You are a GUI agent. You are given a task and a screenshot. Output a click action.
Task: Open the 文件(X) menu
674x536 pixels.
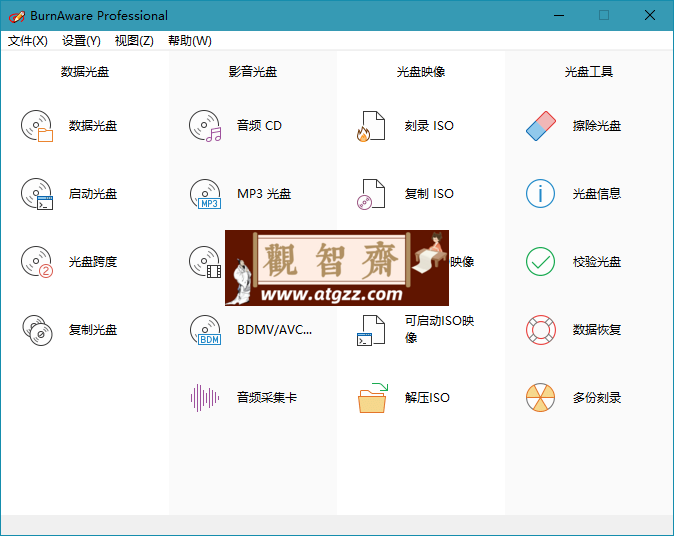coord(28,41)
